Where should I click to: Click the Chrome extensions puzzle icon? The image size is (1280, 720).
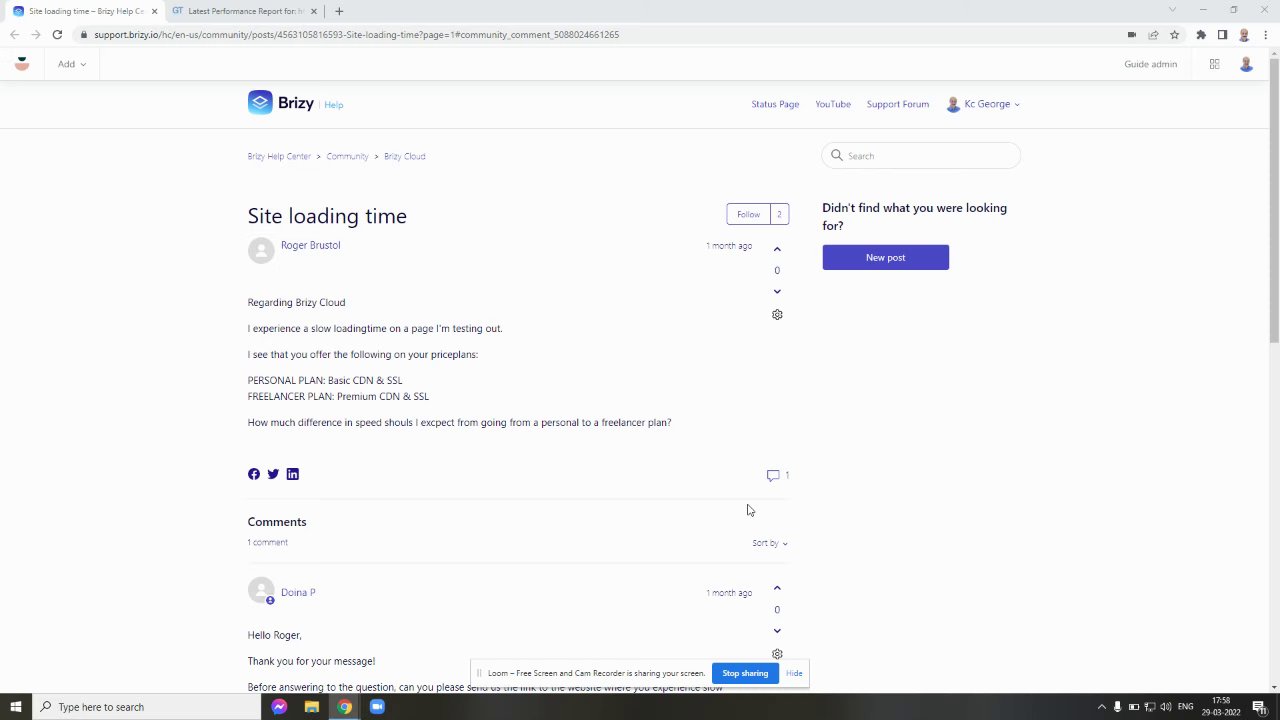pos(1201,34)
